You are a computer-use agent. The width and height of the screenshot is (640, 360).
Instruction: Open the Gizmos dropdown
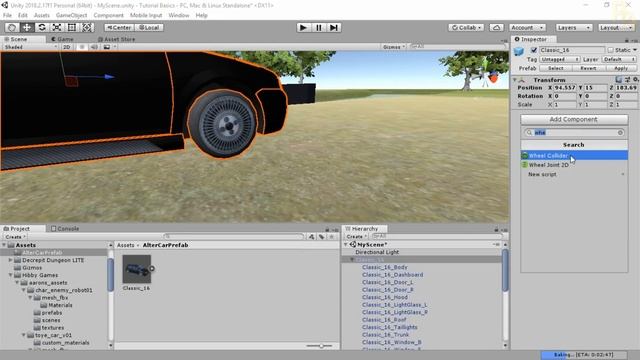394,47
